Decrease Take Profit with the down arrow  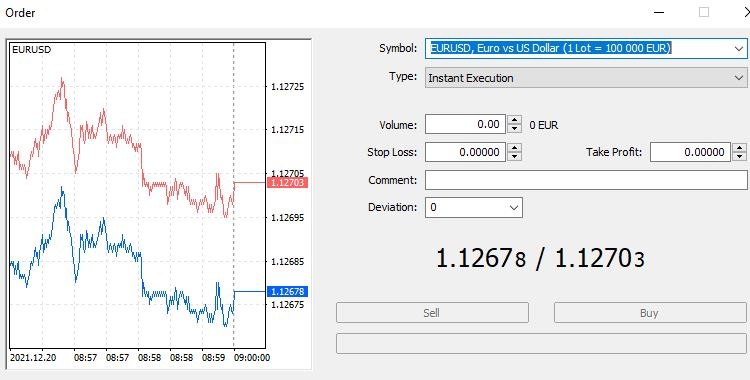[739, 156]
